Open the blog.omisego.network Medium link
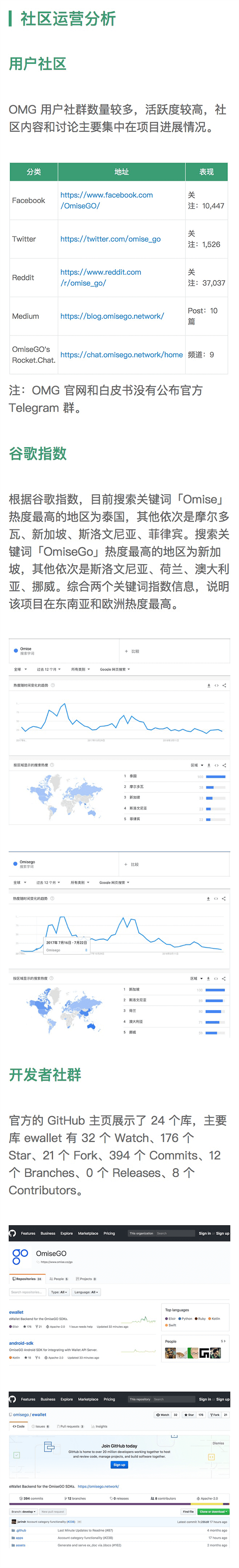The height and width of the screenshot is (1568, 239). [112, 317]
